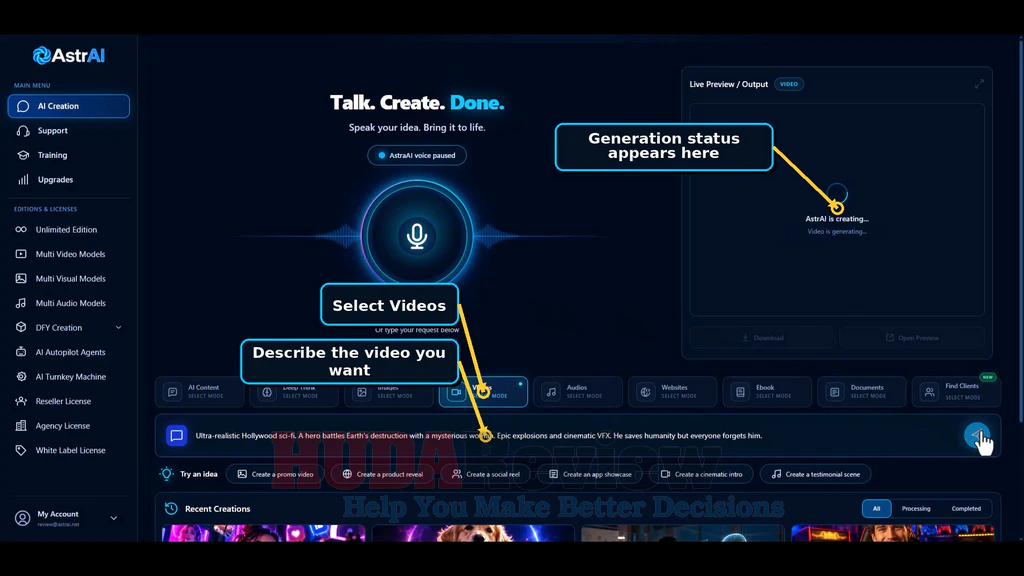Click the Multi Video Models icon
1024x576 pixels.
21,254
